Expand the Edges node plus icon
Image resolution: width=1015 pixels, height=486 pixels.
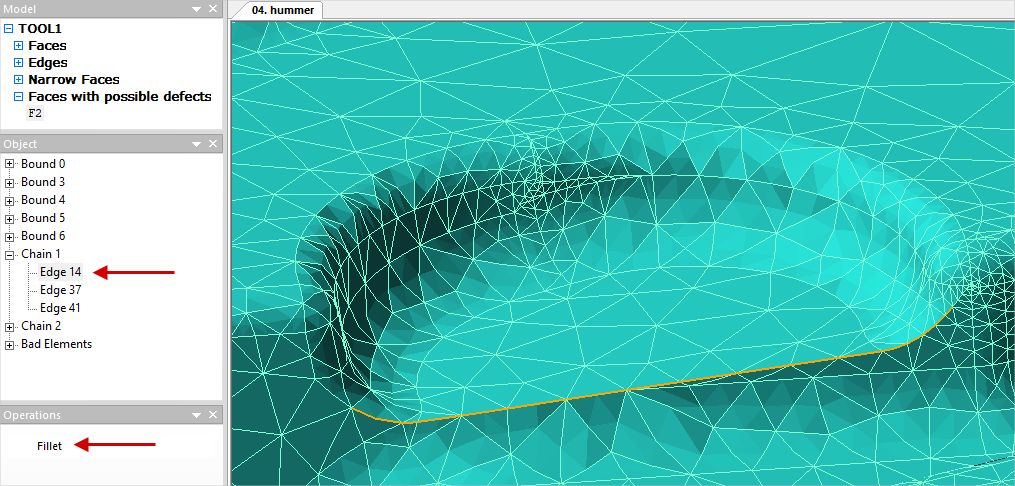coord(18,63)
